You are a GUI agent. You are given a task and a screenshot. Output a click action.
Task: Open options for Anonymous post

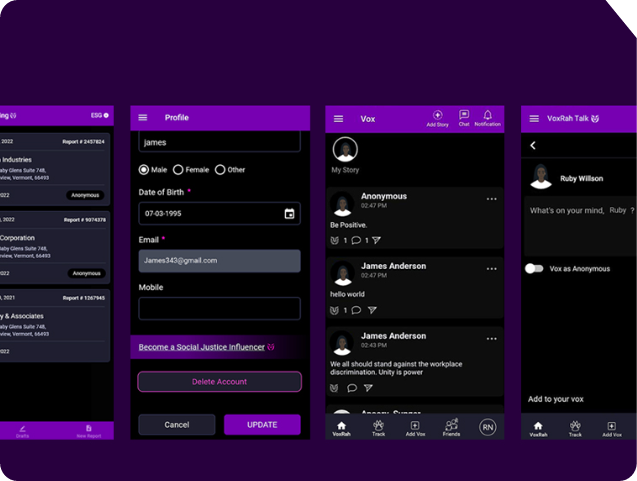click(x=492, y=199)
